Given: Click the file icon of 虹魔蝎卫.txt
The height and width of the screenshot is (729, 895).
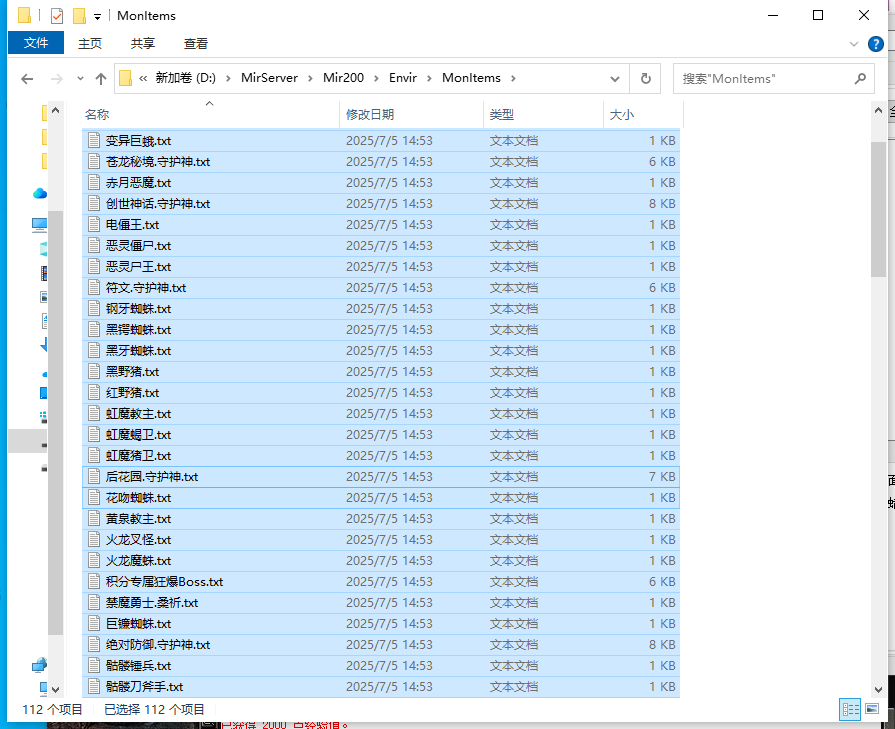Looking at the screenshot, I should point(94,434).
